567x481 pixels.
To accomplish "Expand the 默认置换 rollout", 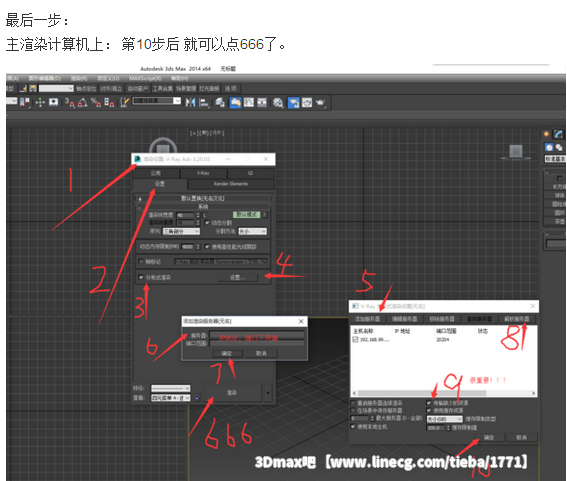I will pyautogui.click(x=203, y=198).
